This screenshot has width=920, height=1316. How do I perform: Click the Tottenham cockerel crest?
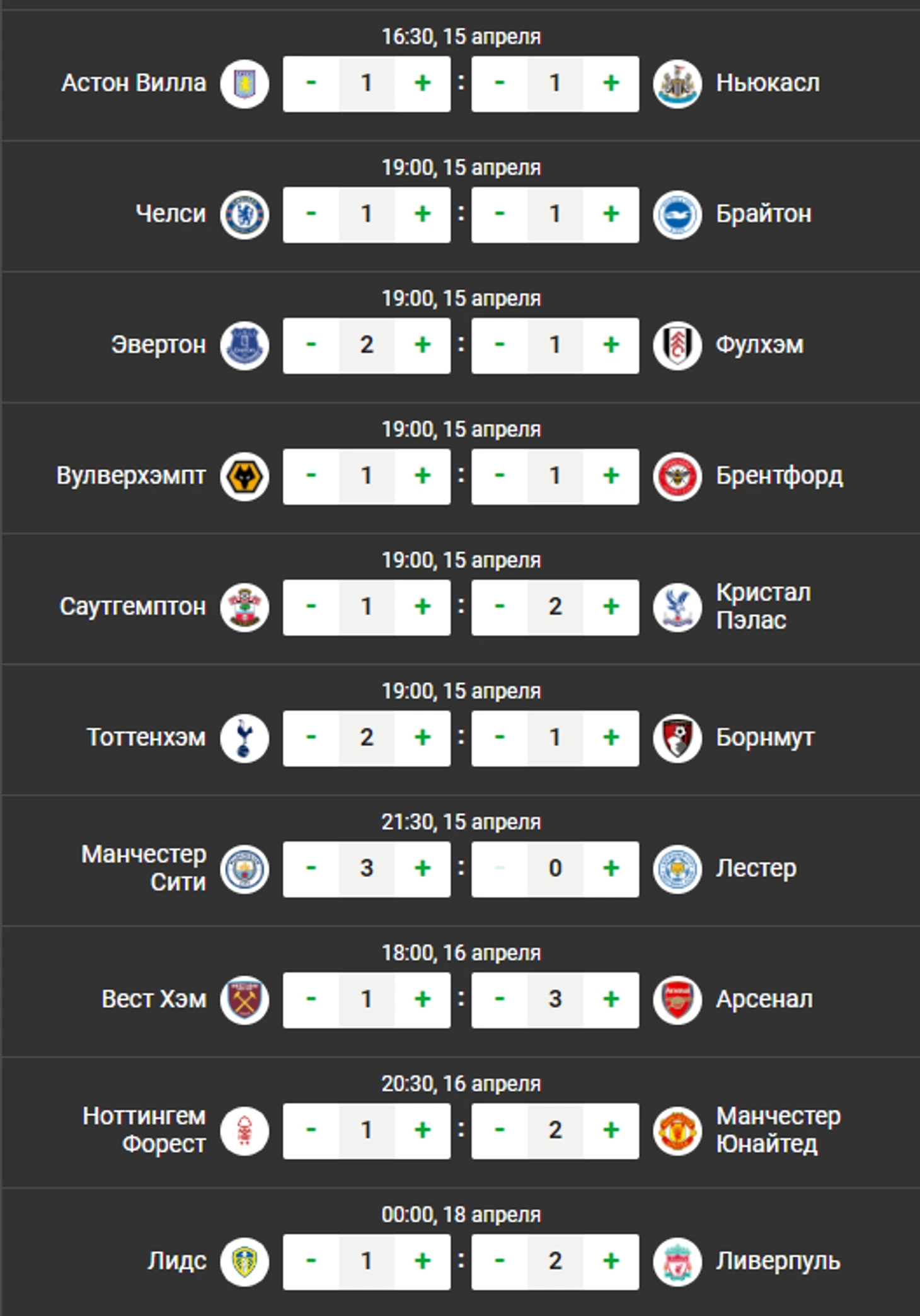coord(244,738)
